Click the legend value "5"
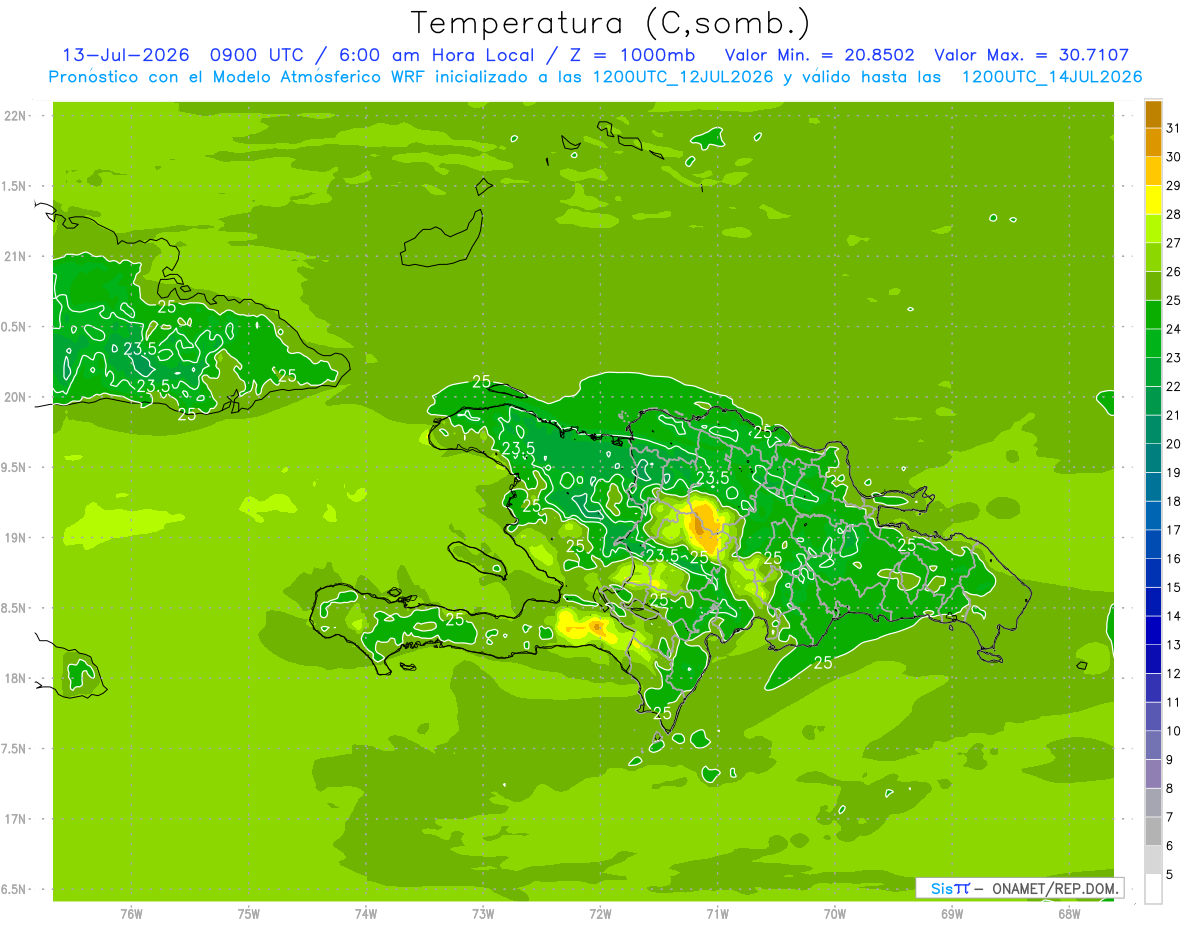Viewport: 1200px width, 927px height. click(1171, 875)
